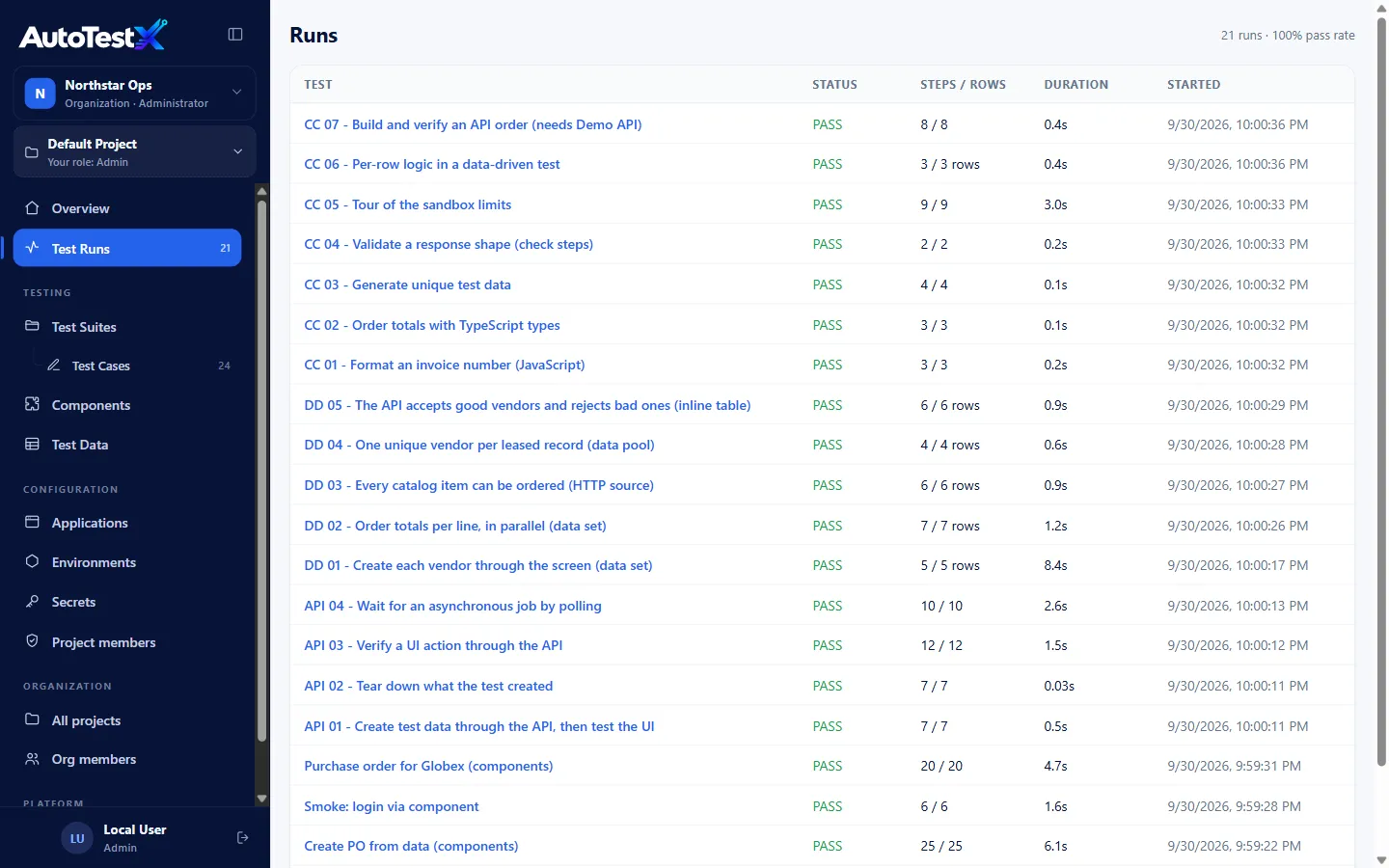Go to Test Suites section
Image resolution: width=1389 pixels, height=868 pixels.
127,327
